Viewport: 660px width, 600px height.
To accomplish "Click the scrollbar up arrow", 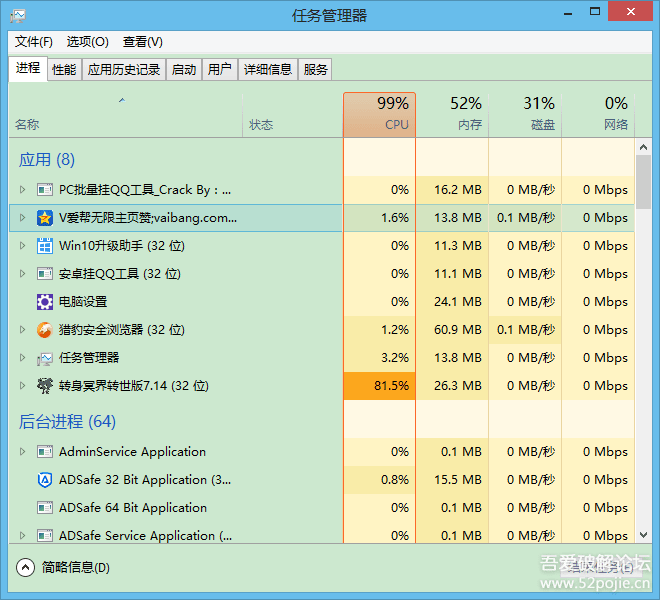I will pos(643,147).
